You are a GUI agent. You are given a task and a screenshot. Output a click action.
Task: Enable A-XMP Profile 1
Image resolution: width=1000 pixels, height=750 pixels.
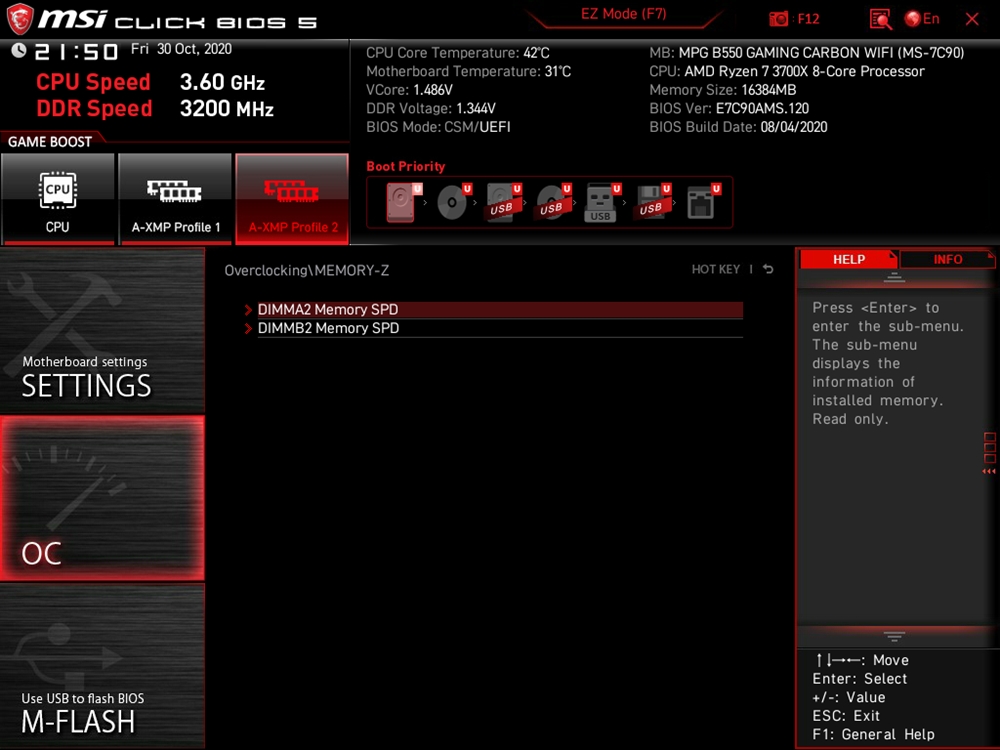click(175, 199)
